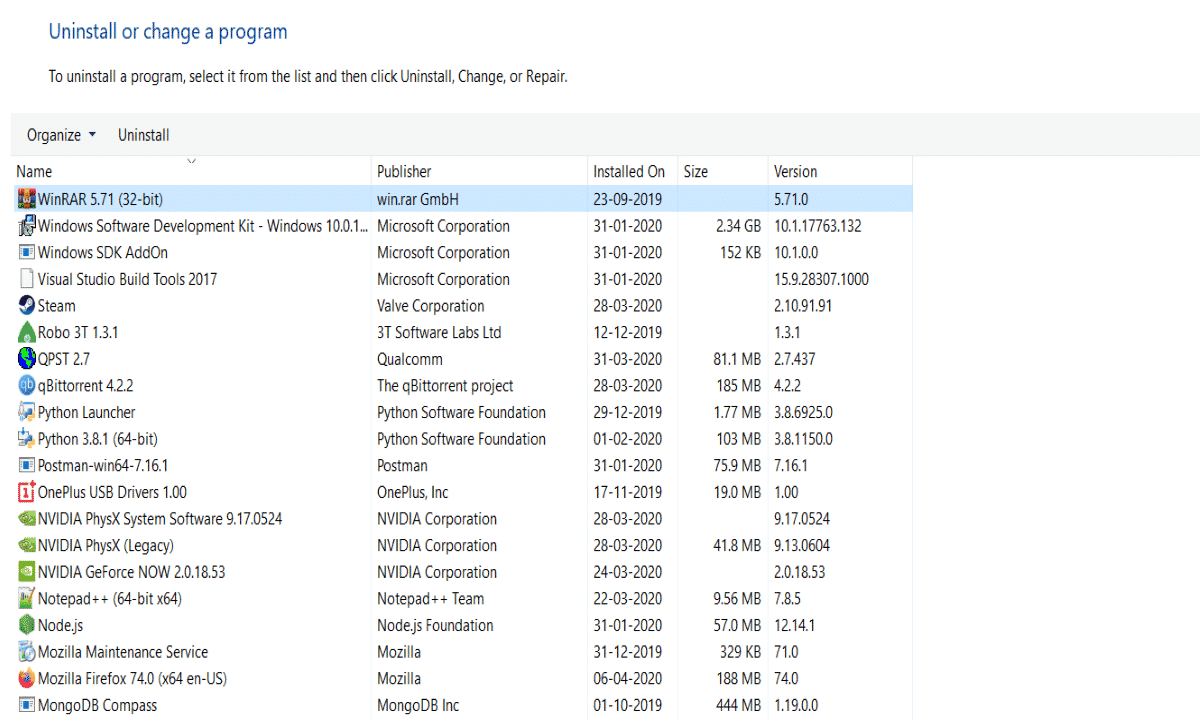The height and width of the screenshot is (720, 1200).
Task: Click the Robo 3T icon
Action: tap(27, 332)
